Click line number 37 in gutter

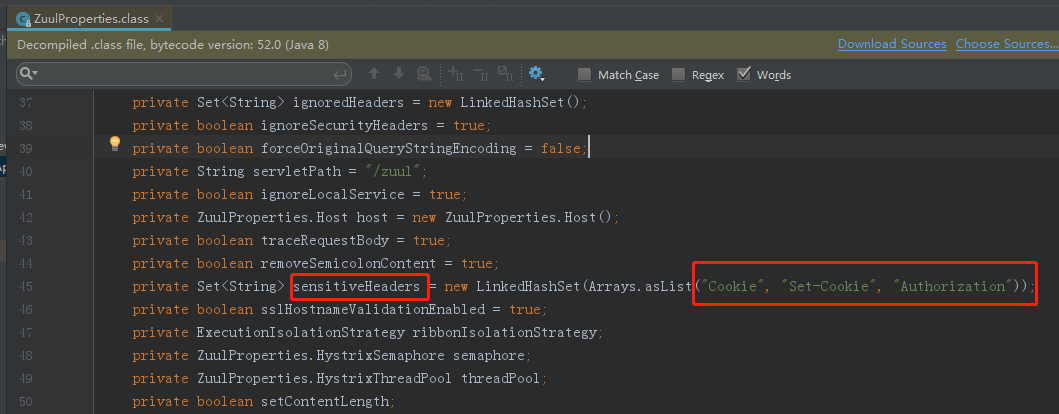tap(24, 103)
